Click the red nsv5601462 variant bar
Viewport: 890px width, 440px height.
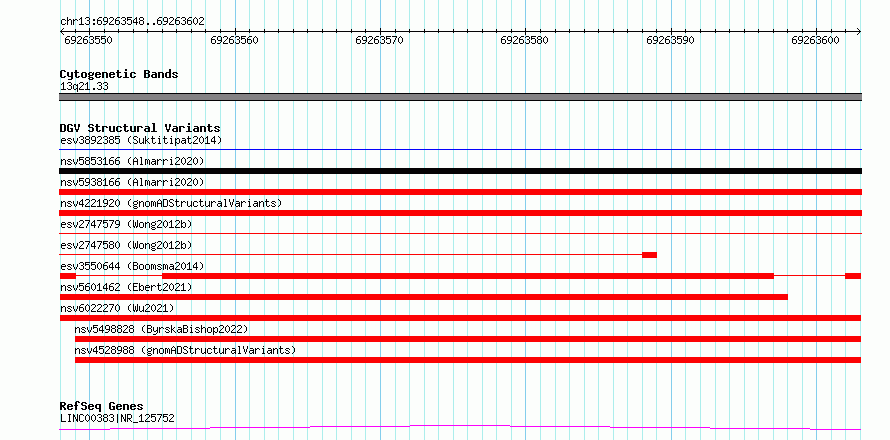(423, 297)
